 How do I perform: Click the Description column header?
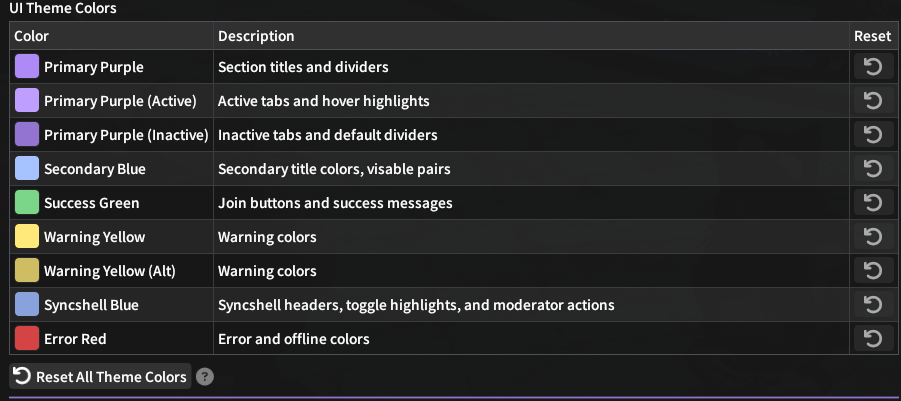point(256,36)
